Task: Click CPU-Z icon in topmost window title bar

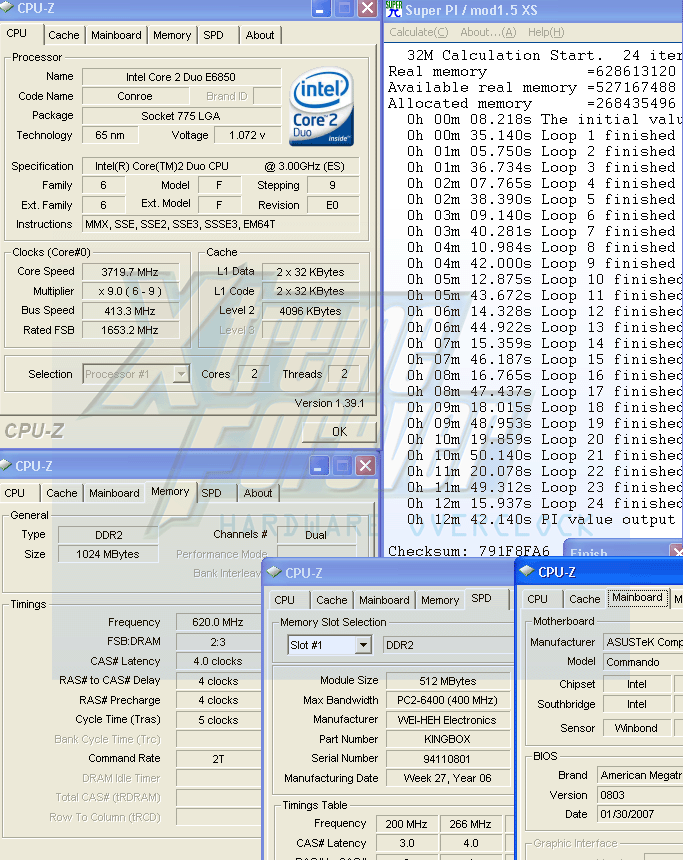Action: pos(6,8)
